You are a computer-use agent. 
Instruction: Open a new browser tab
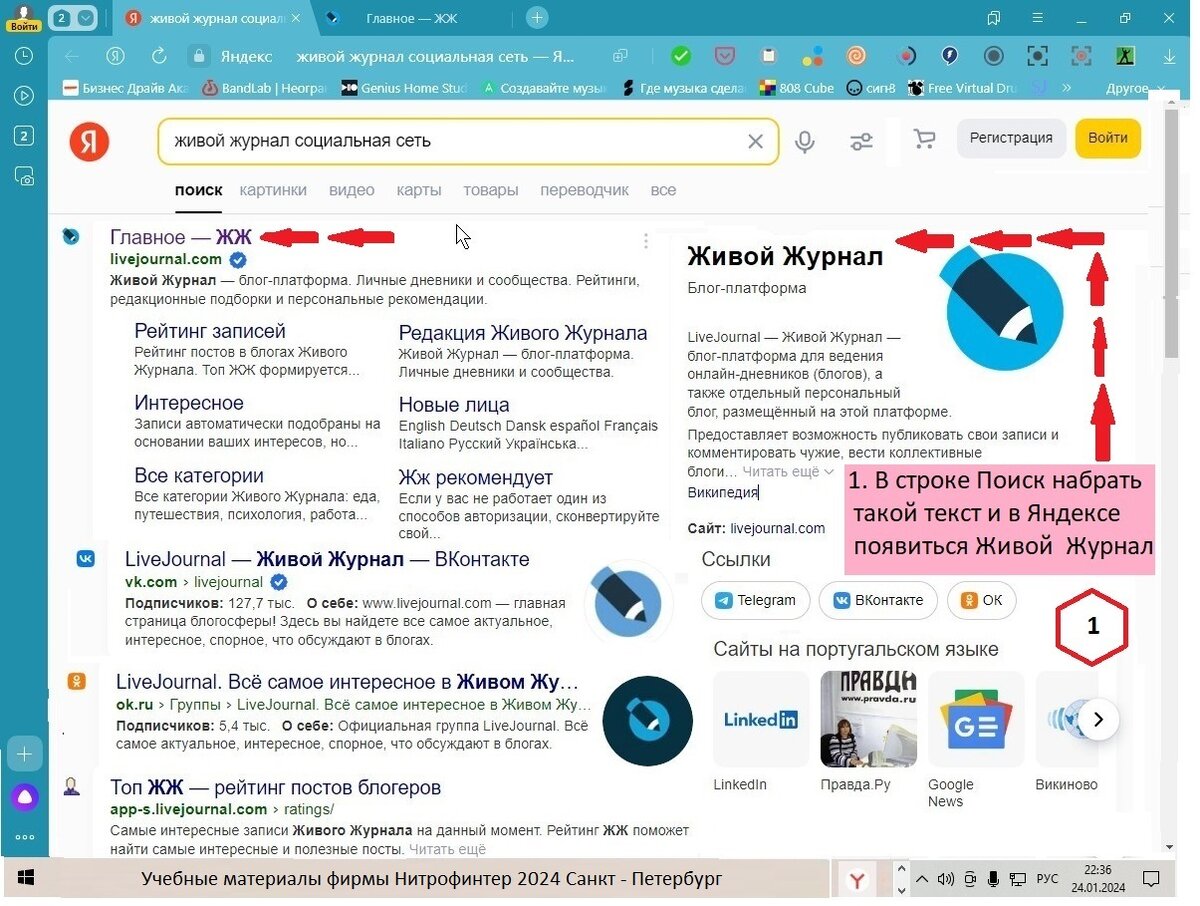(537, 18)
